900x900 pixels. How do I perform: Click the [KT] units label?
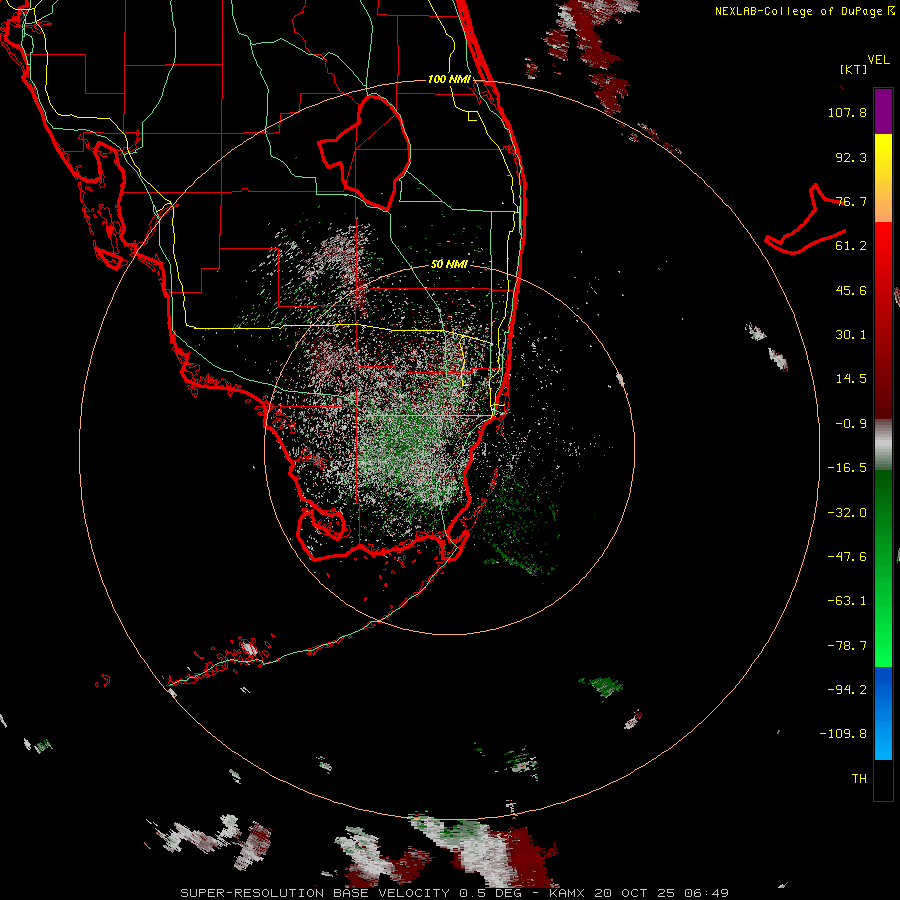[x=854, y=69]
